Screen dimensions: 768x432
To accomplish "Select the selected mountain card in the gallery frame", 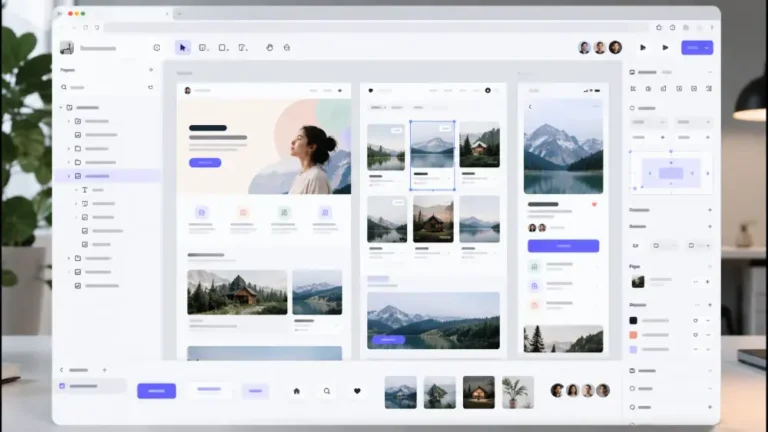I will click(x=432, y=155).
